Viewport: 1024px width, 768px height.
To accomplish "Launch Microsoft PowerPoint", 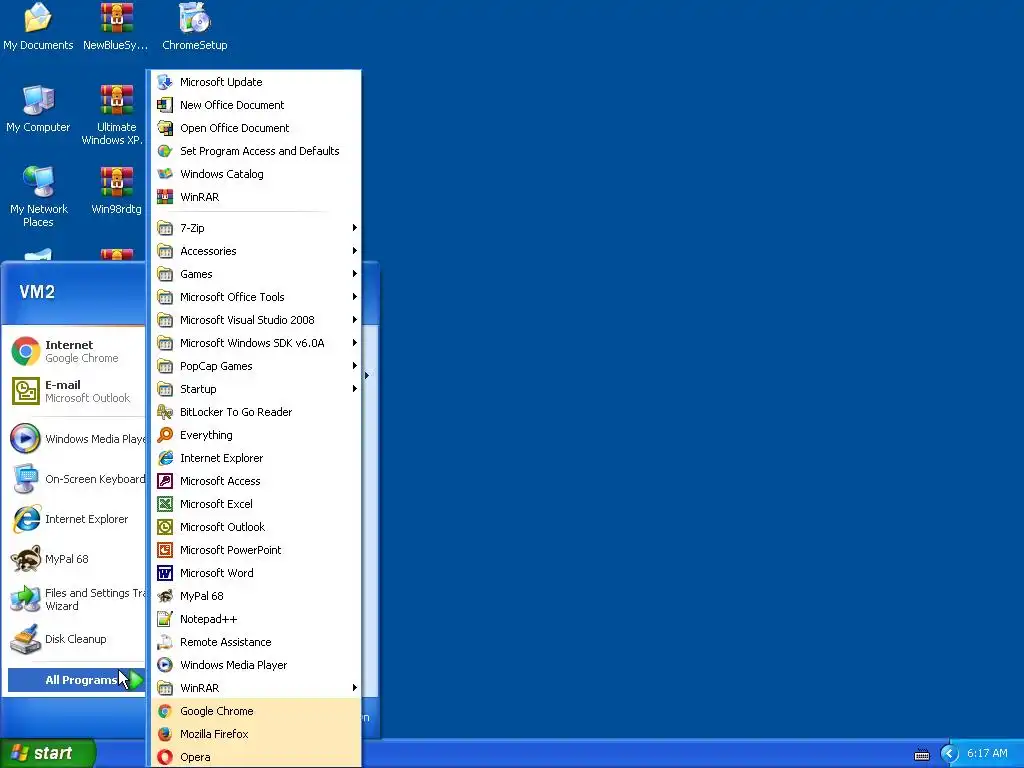I will coord(255,550).
